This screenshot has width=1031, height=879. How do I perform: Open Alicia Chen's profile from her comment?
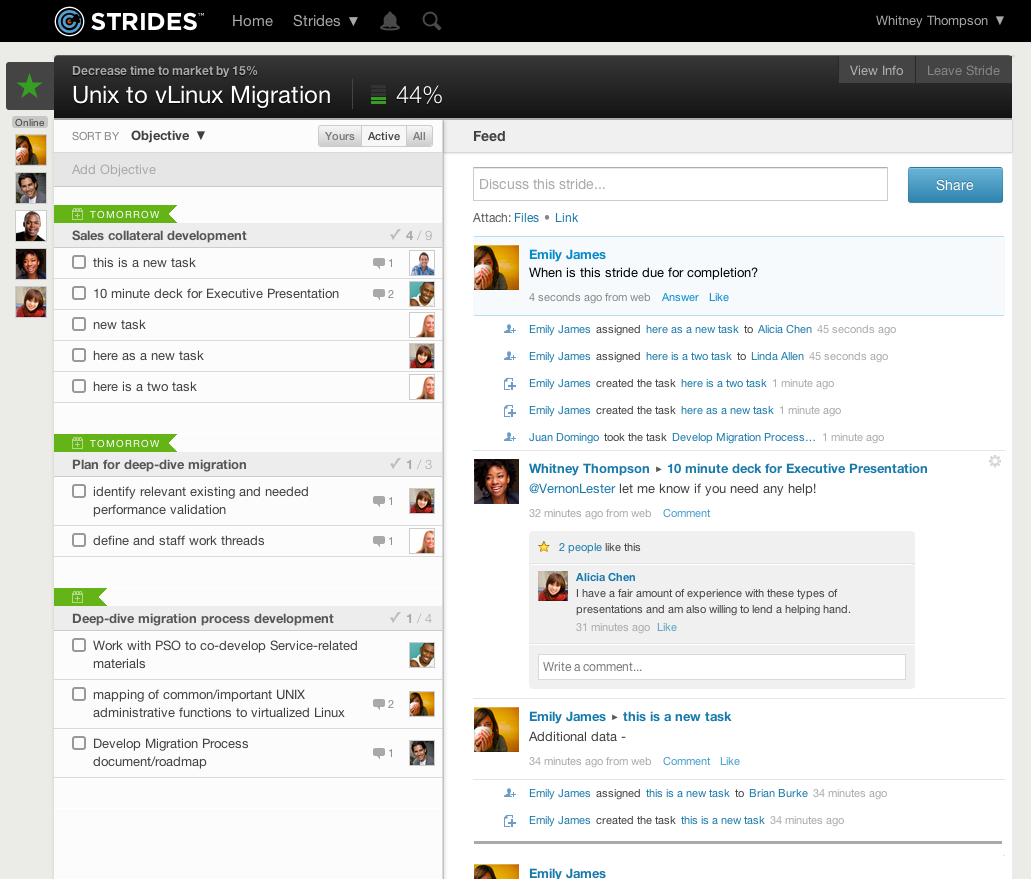click(x=606, y=577)
